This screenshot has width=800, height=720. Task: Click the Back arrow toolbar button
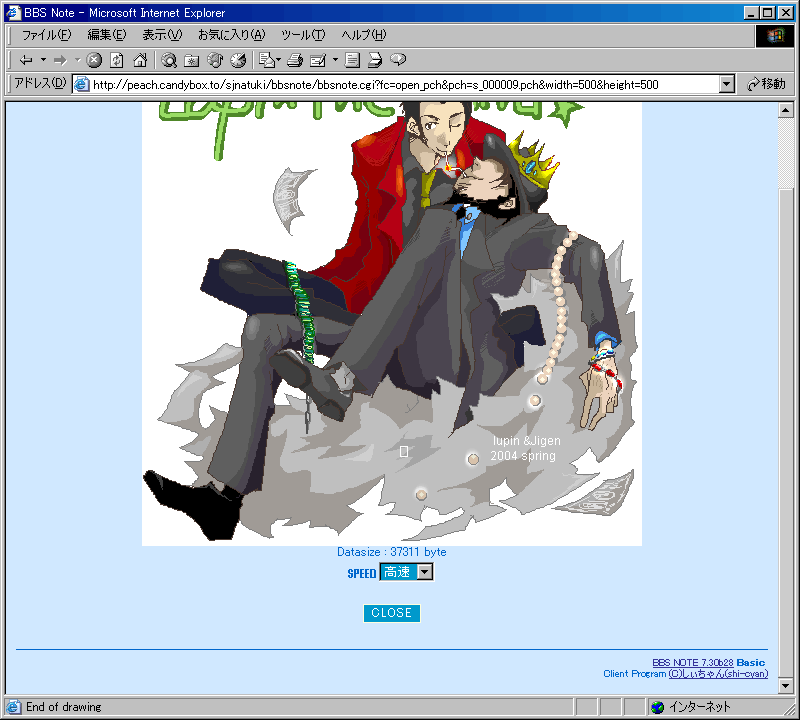click(x=26, y=60)
